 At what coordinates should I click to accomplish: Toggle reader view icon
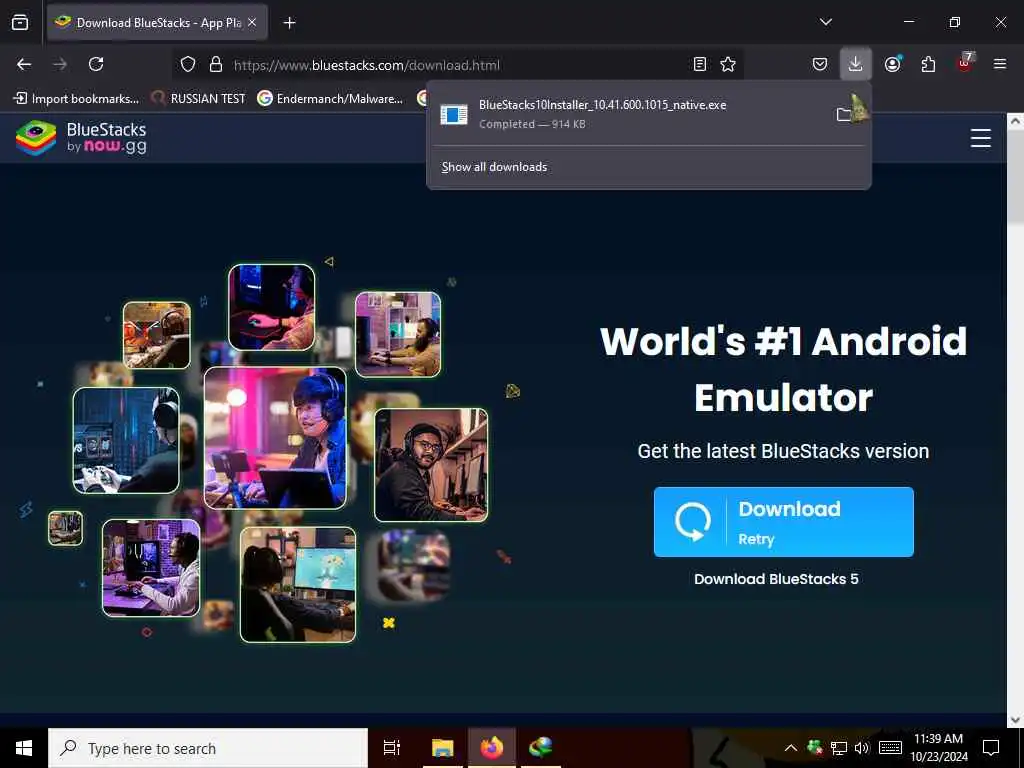[699, 64]
